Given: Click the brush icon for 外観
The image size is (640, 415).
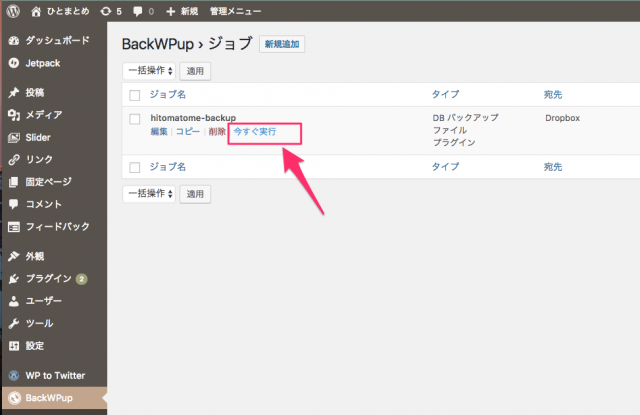Looking at the screenshot, I should pyautogui.click(x=14, y=256).
